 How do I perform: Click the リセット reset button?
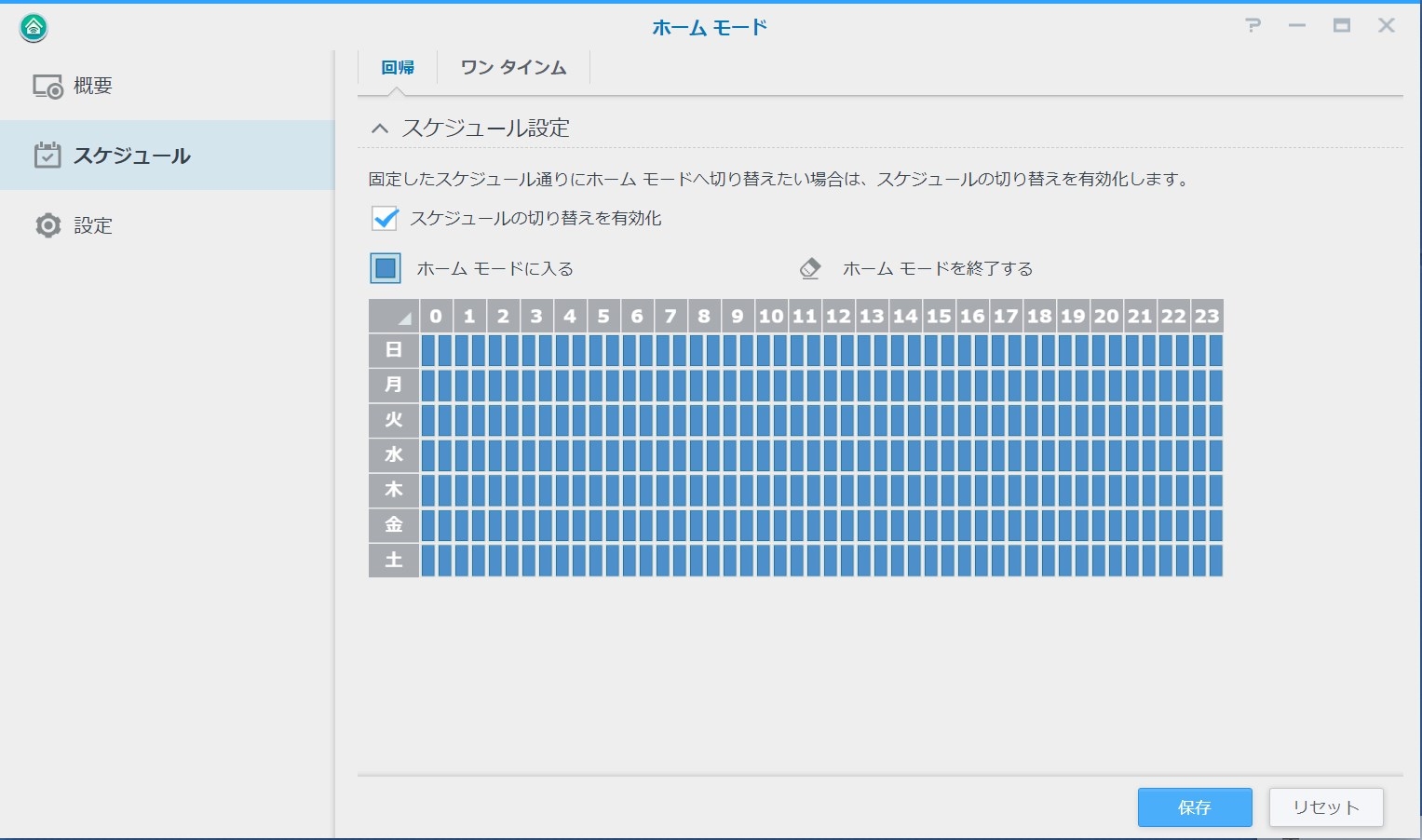[1325, 807]
